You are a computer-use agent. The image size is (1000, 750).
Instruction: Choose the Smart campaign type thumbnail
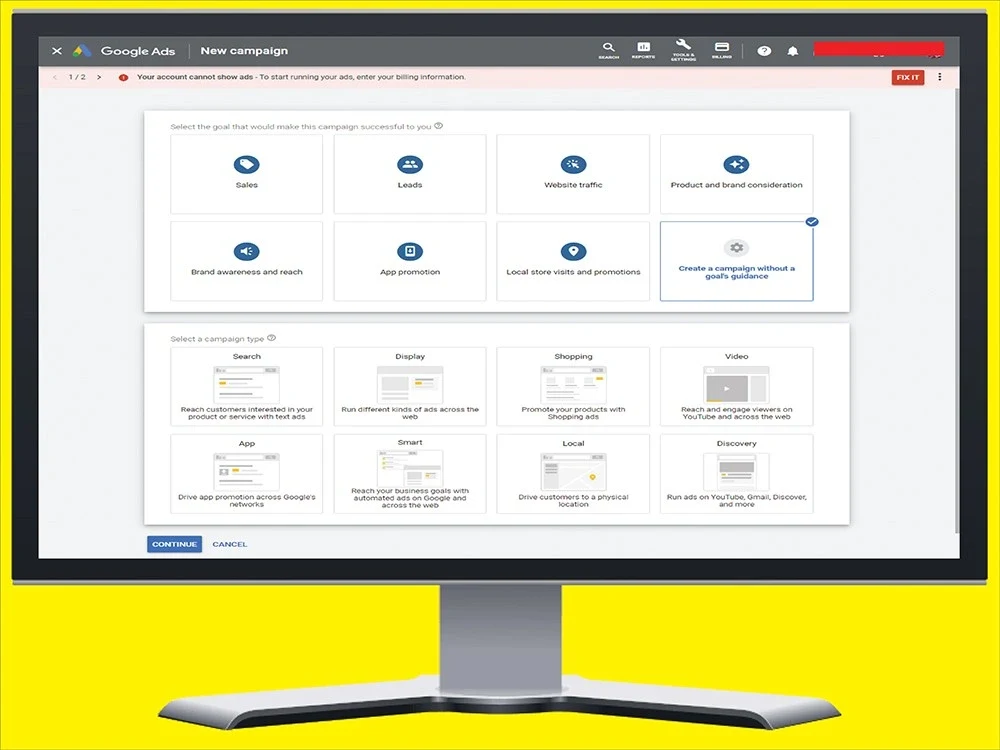click(409, 467)
